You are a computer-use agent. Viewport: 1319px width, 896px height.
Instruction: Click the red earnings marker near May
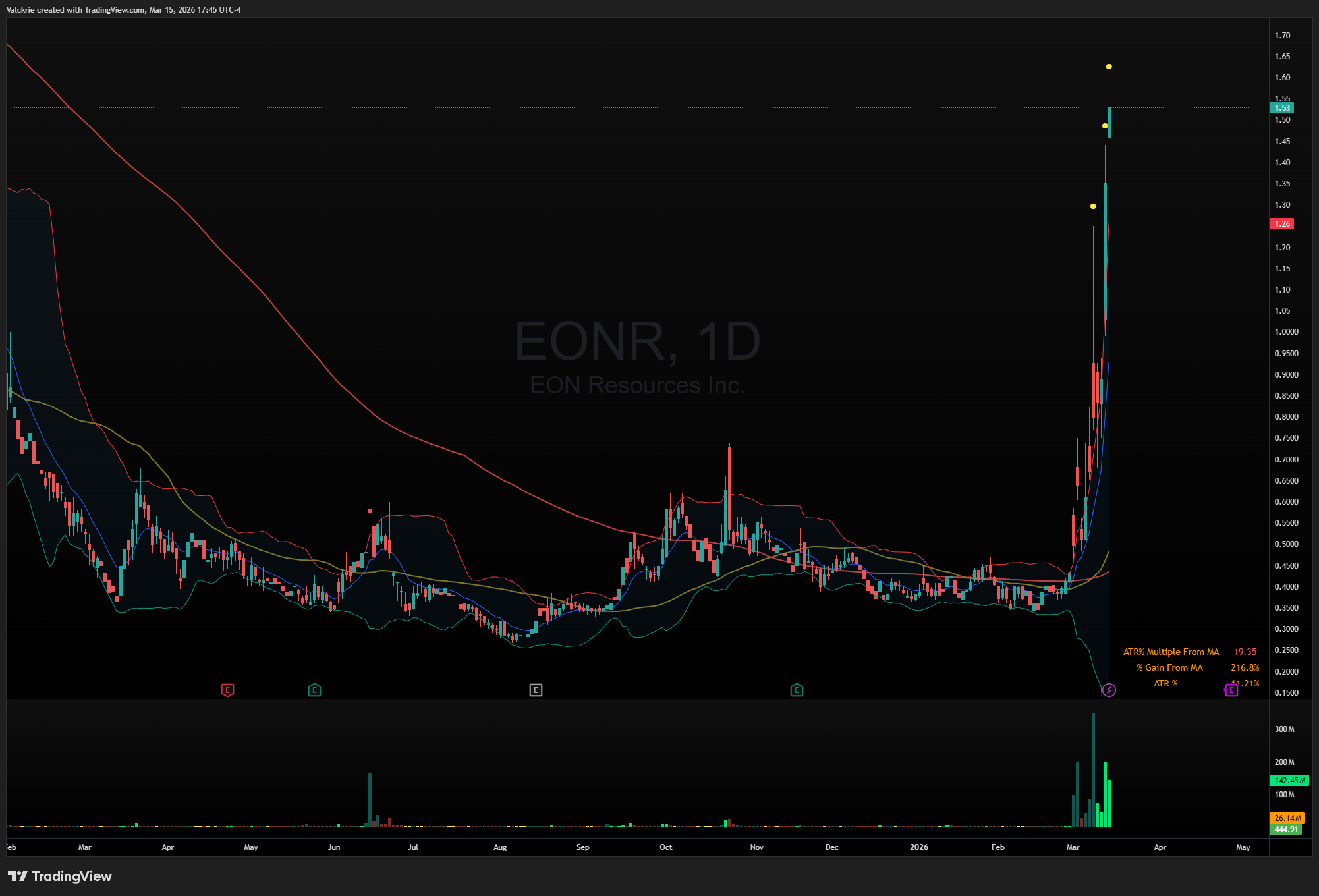227,690
